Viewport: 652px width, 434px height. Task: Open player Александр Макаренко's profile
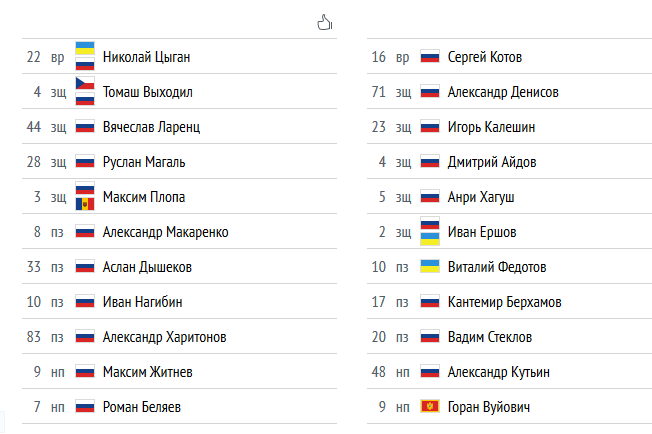(x=165, y=232)
